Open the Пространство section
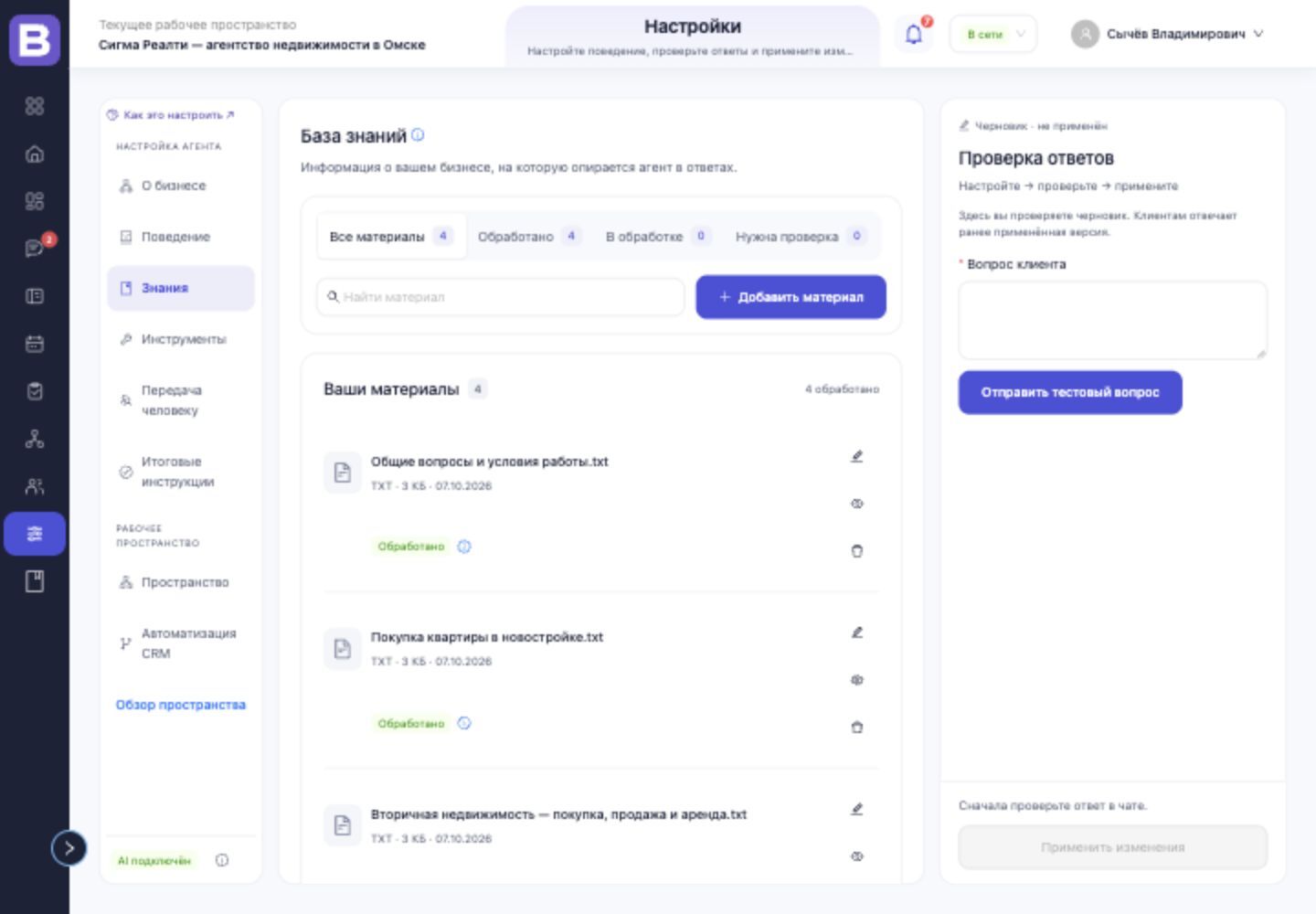The height and width of the screenshot is (914, 1316). pyautogui.click(x=181, y=582)
